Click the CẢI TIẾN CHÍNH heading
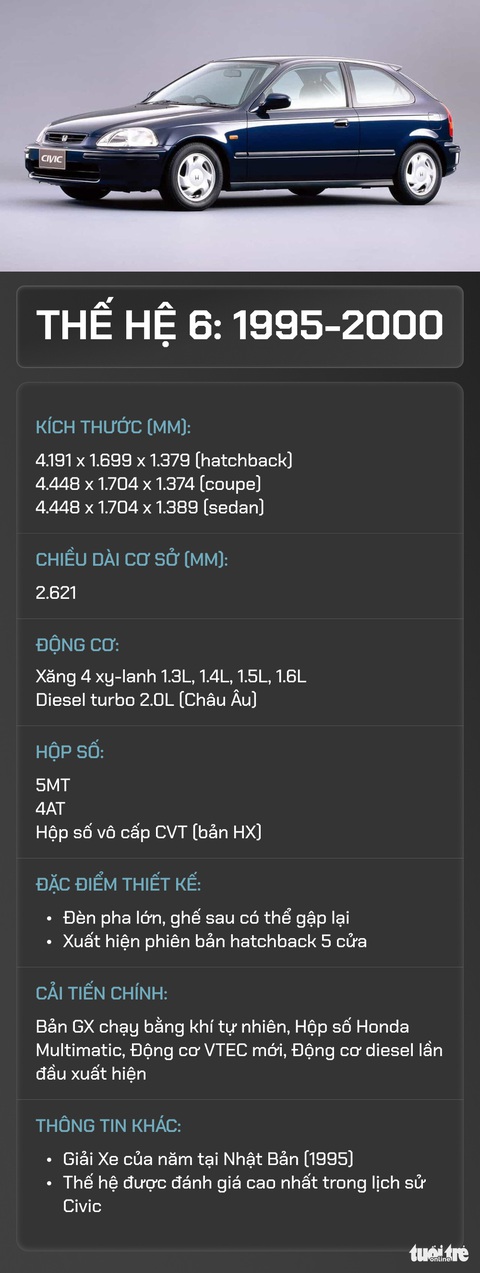Image resolution: width=480 pixels, height=1273 pixels. pos(101,993)
